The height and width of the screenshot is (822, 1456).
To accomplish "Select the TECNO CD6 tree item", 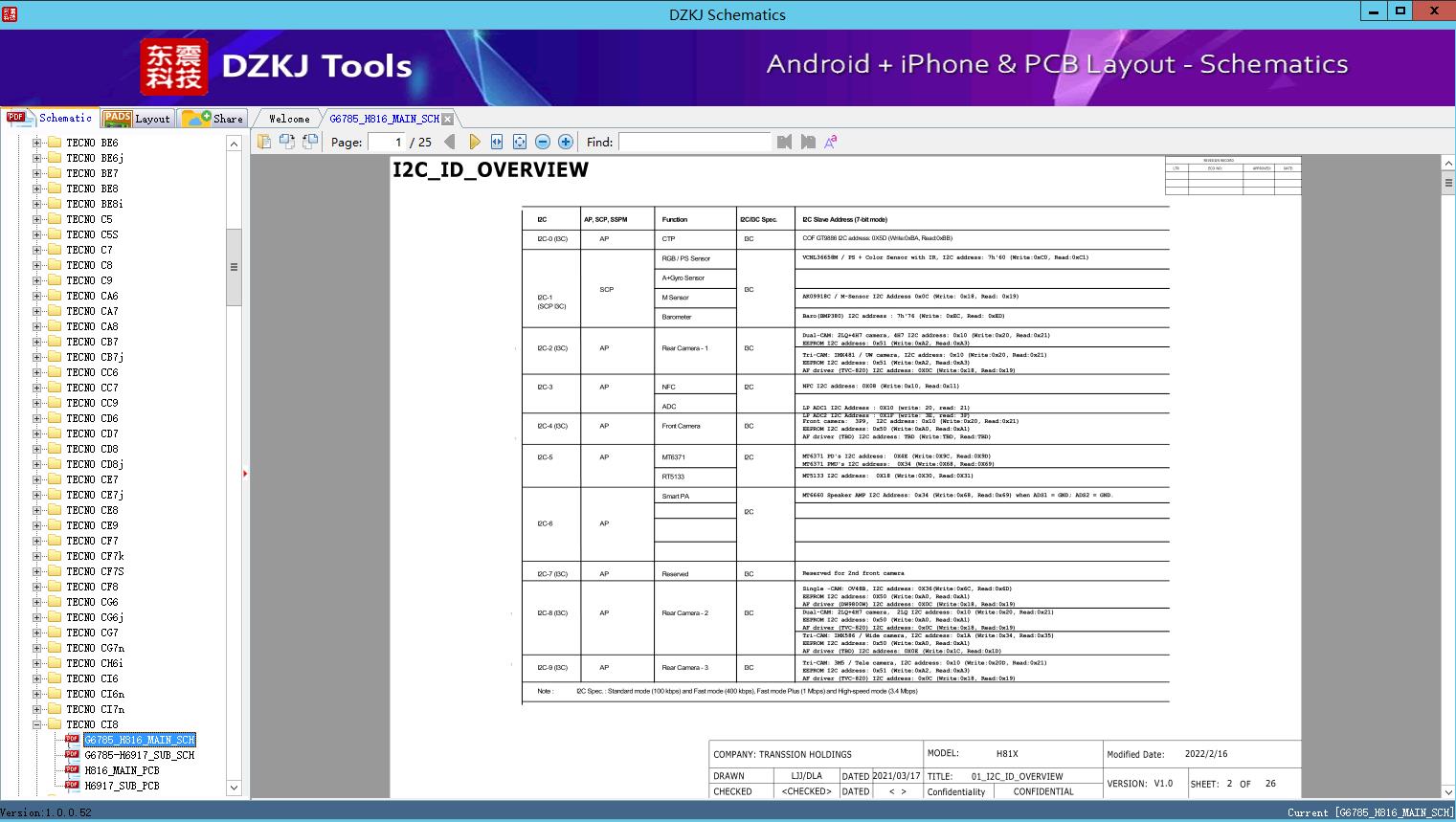I will 92,418.
